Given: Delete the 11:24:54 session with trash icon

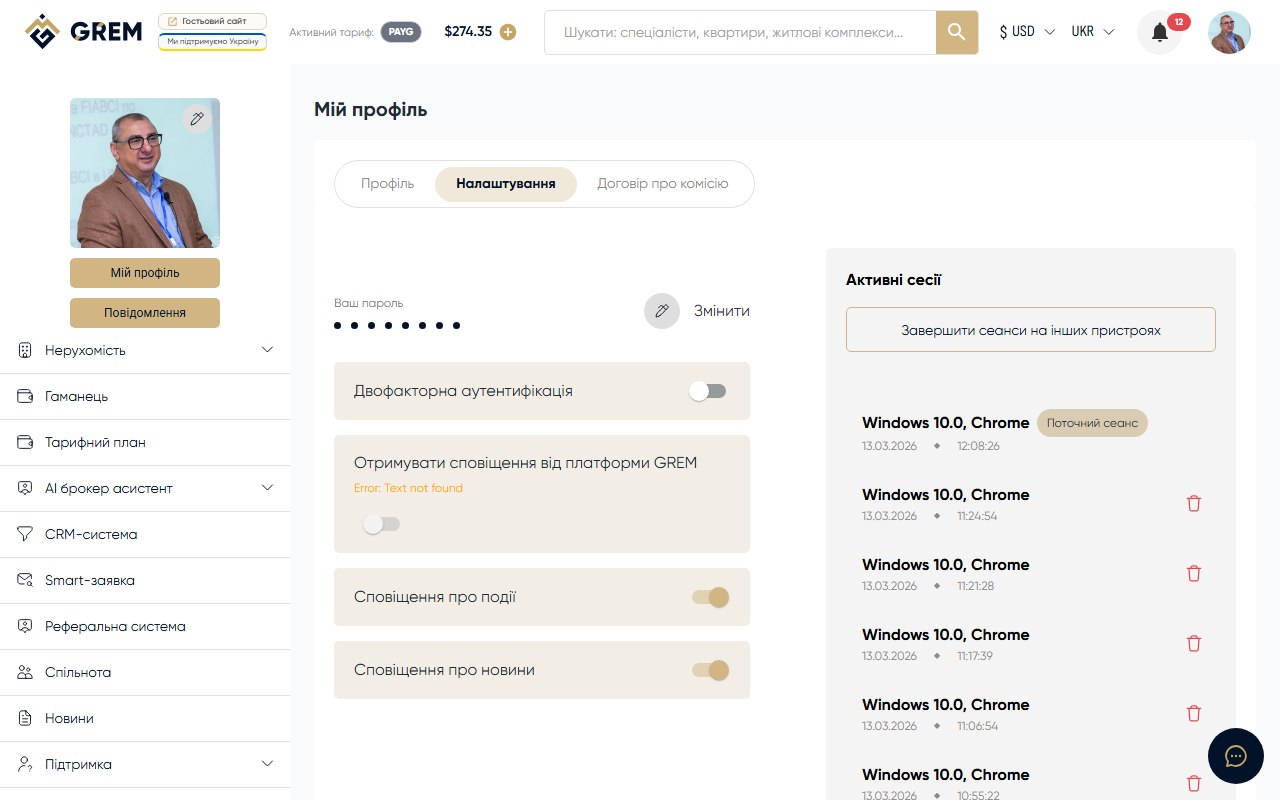Looking at the screenshot, I should point(1193,503).
